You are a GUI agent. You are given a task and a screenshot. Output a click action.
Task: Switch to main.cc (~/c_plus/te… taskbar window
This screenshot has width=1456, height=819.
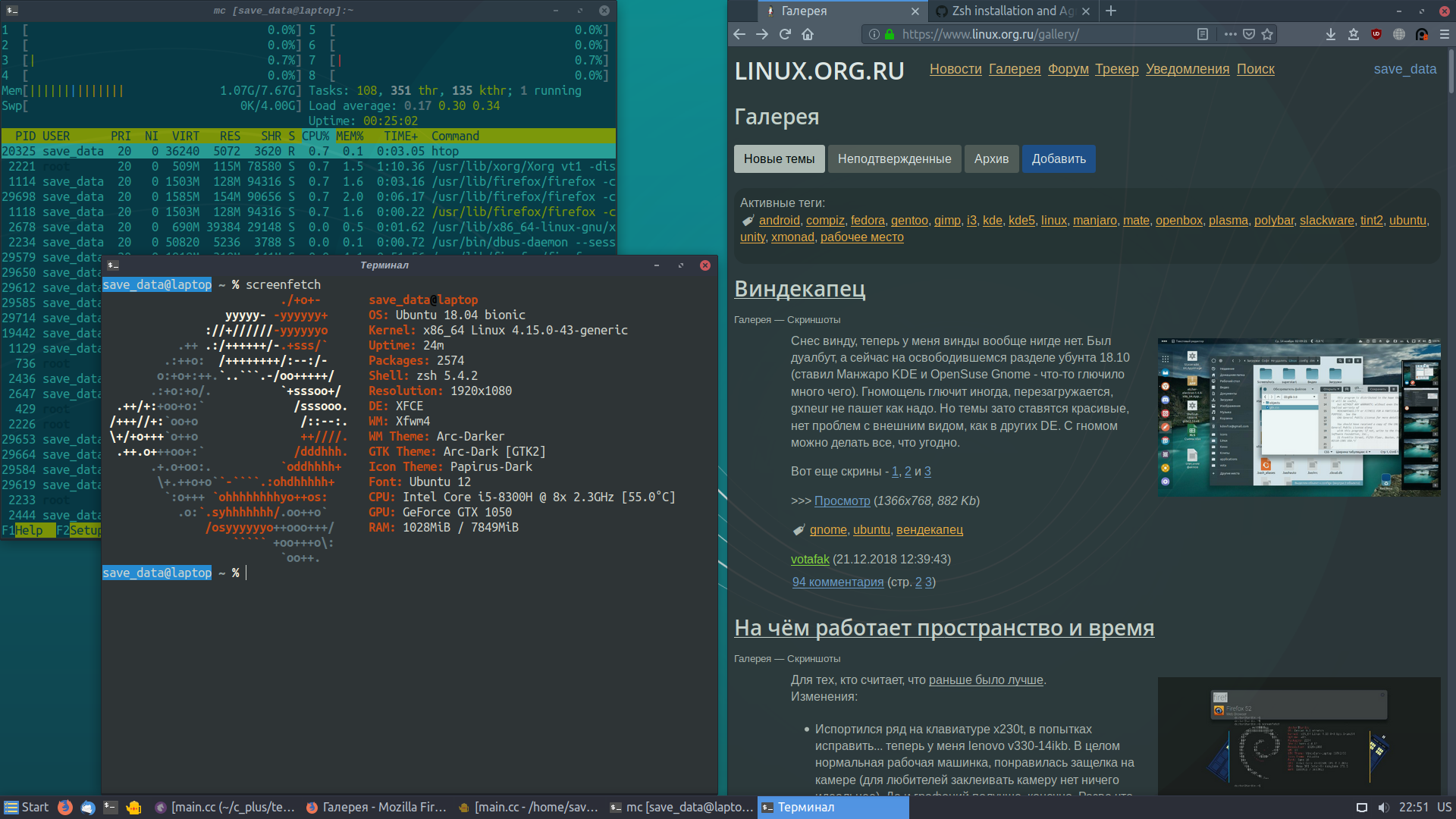(x=225, y=808)
